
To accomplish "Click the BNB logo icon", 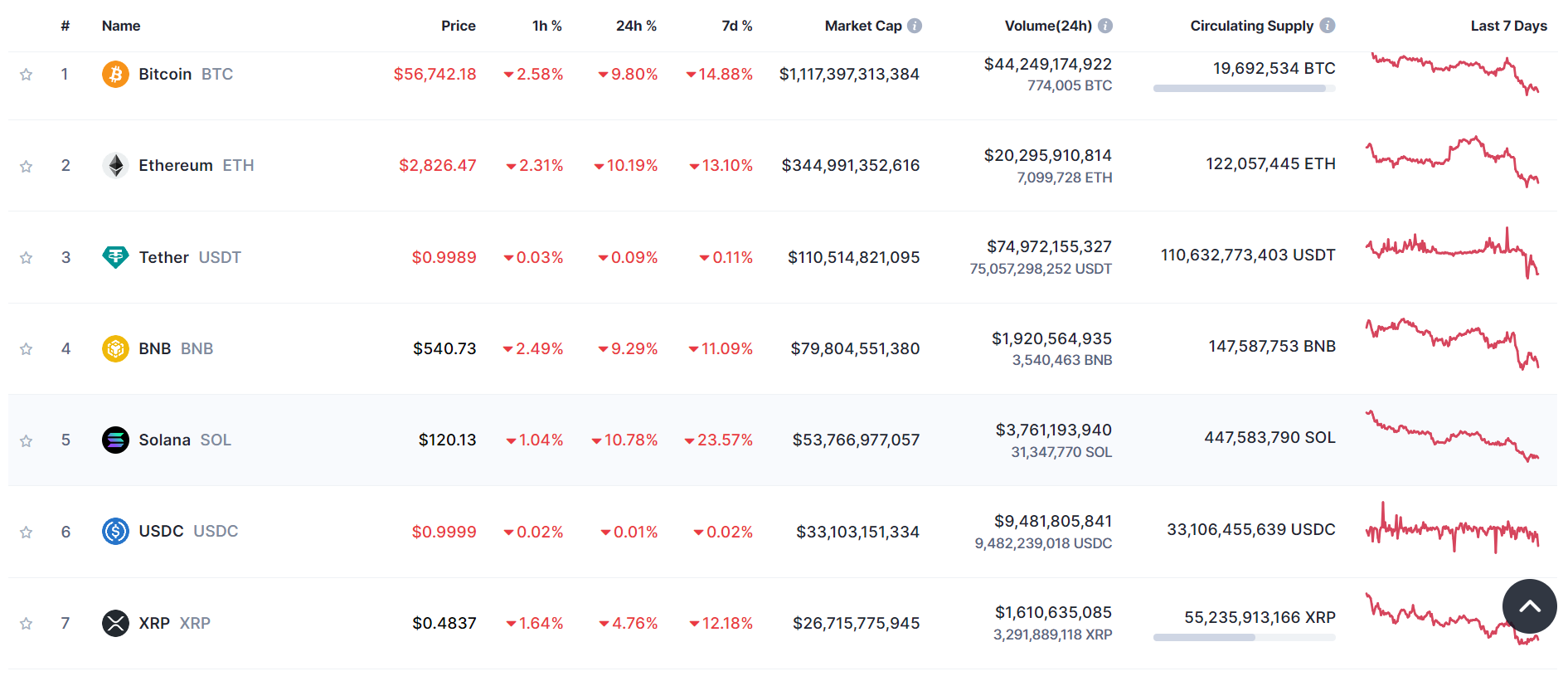I will click(115, 348).
